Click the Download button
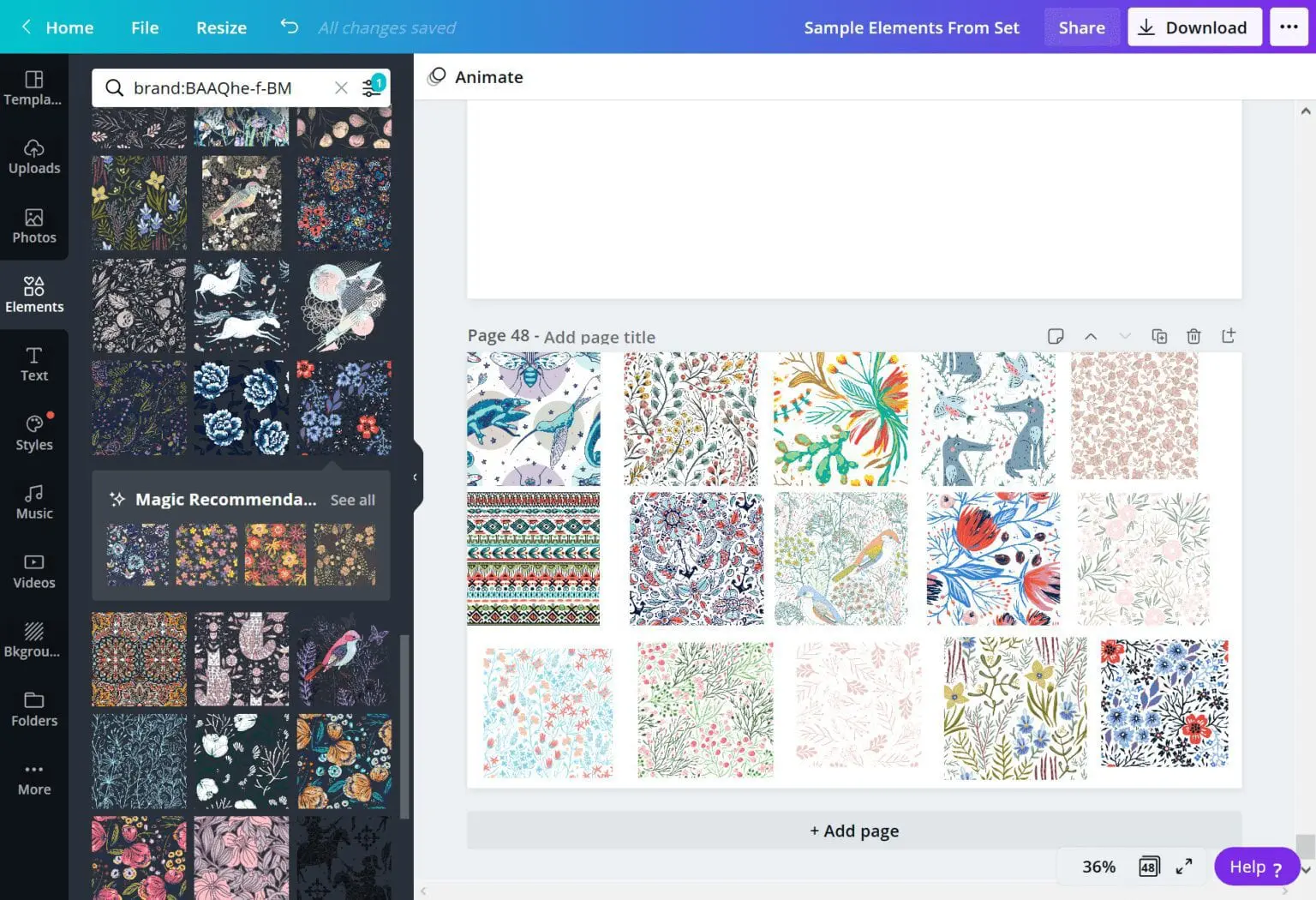This screenshot has height=900, width=1316. pos(1194,27)
